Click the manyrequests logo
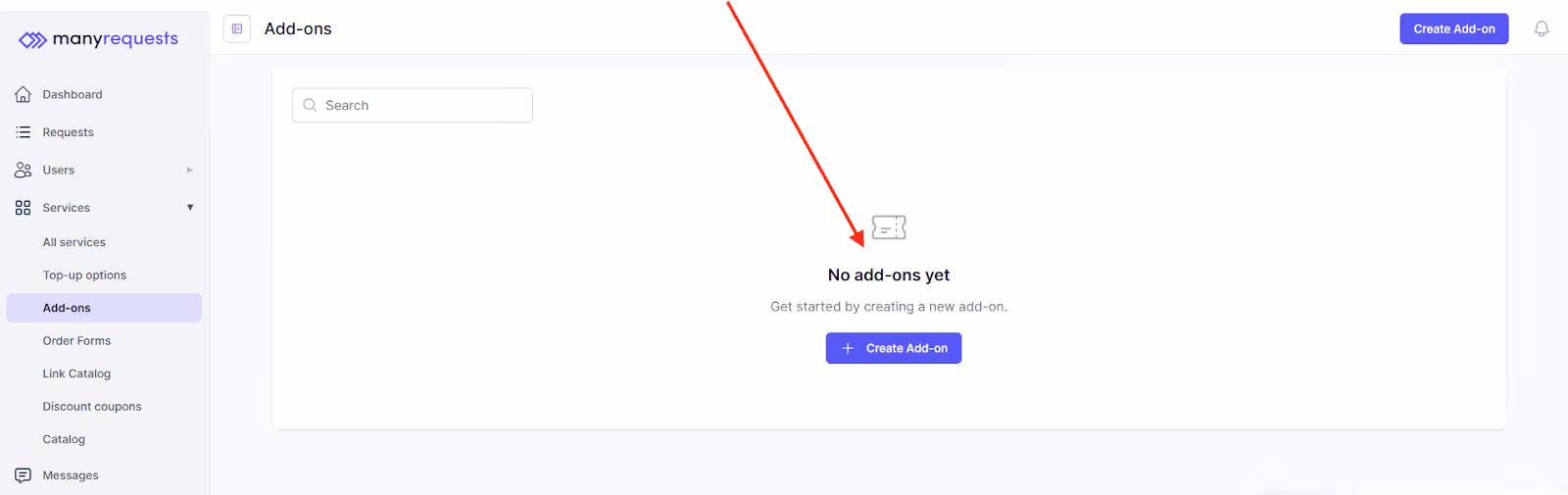The width and height of the screenshot is (1568, 495). point(98,39)
